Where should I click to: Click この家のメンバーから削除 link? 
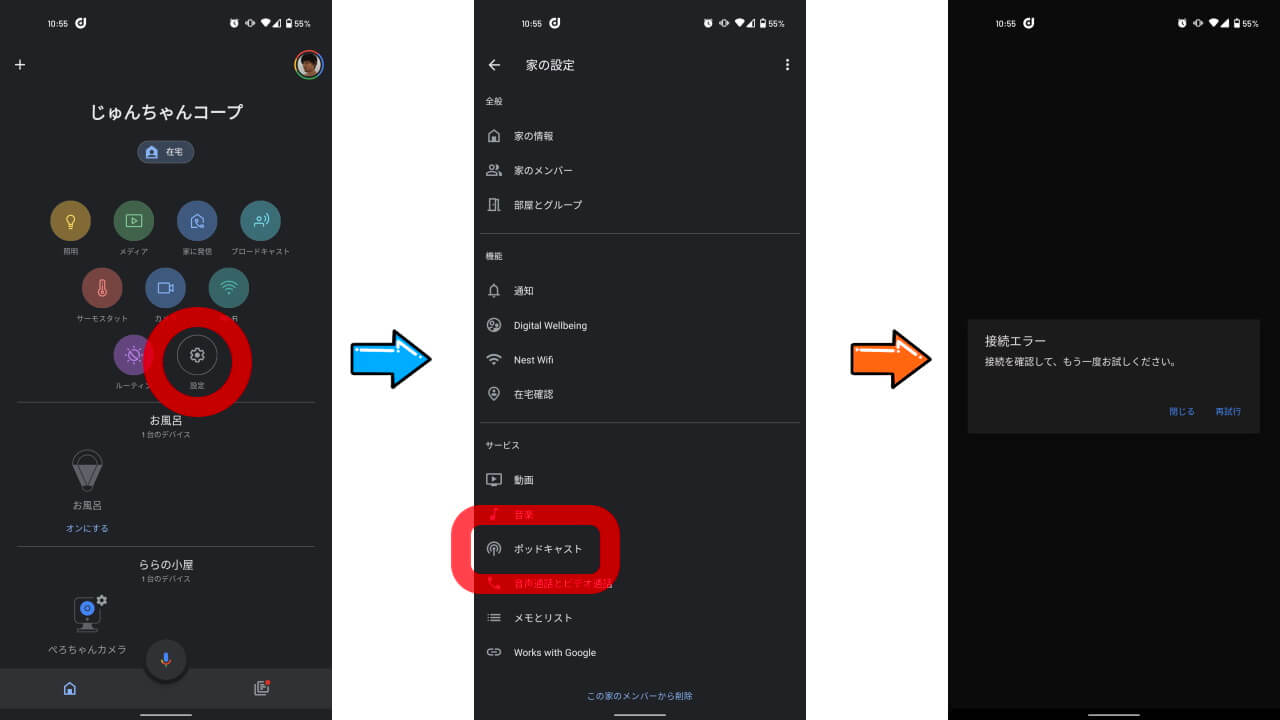pyautogui.click(x=640, y=696)
